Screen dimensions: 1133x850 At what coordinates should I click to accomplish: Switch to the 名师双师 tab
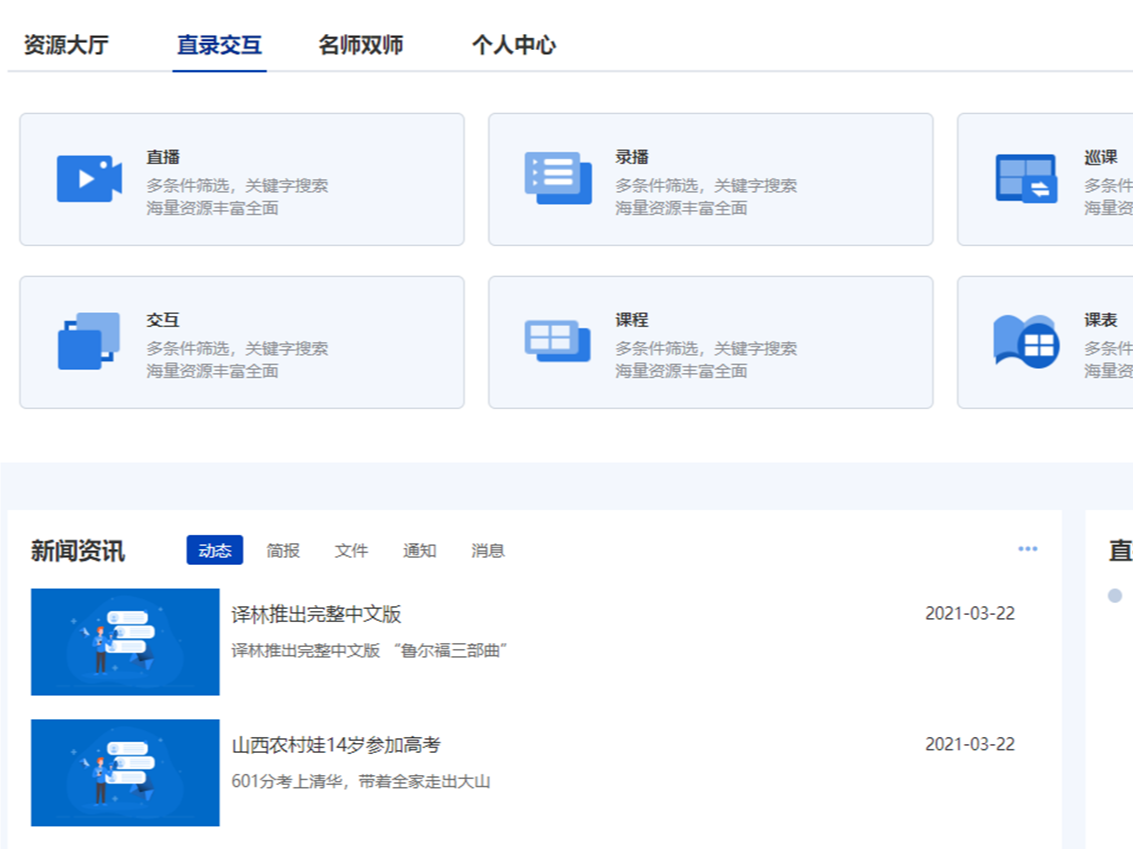click(361, 45)
